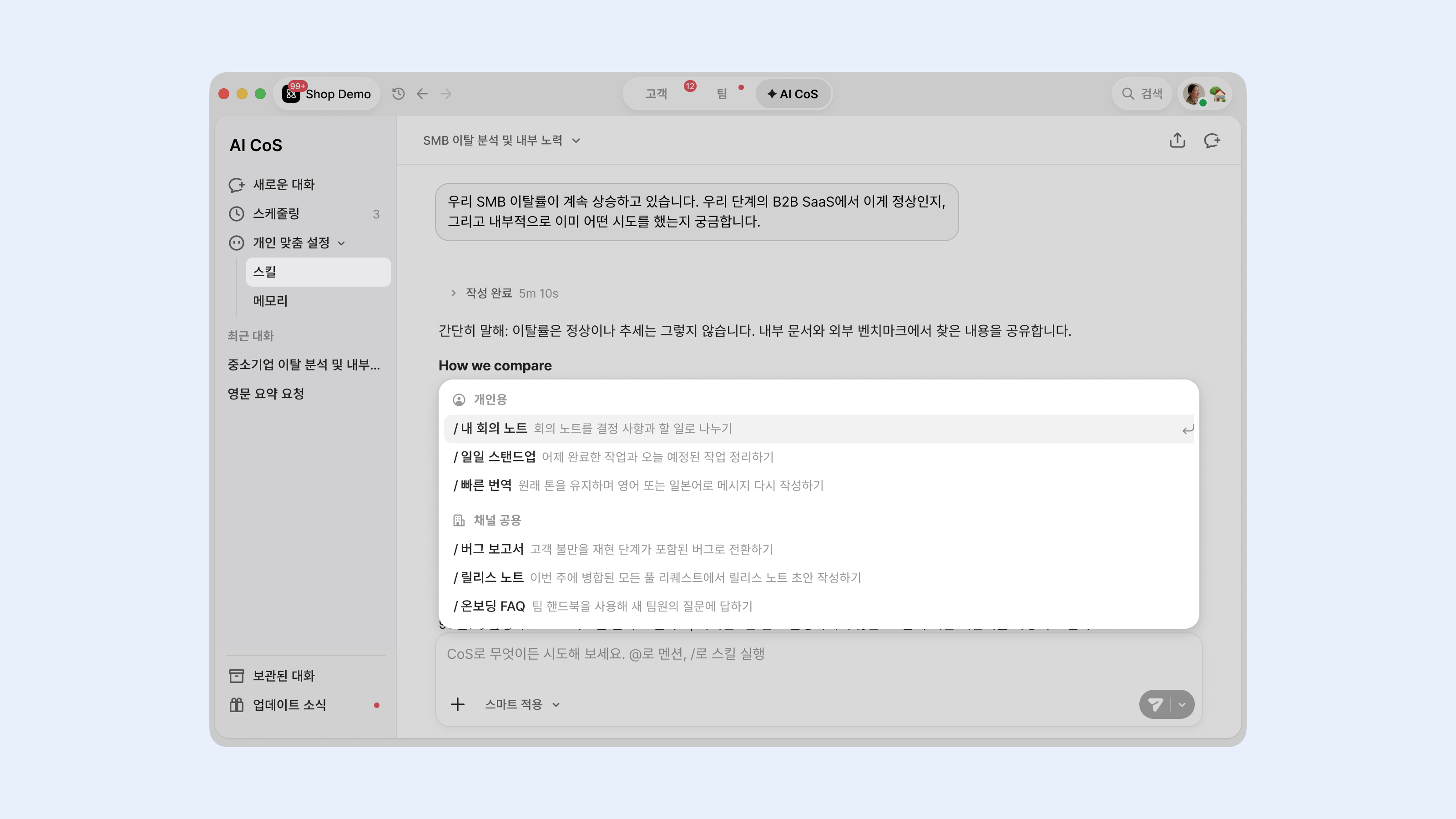This screenshot has height=819, width=1456.
Task: Click the user avatar profile picture
Action: pyautogui.click(x=1194, y=94)
